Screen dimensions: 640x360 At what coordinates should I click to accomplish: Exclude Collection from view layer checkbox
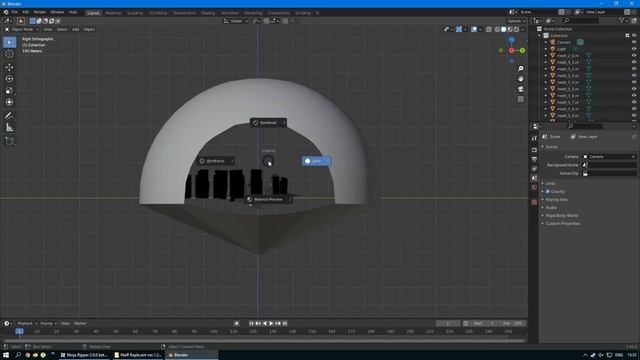[x=627, y=36]
